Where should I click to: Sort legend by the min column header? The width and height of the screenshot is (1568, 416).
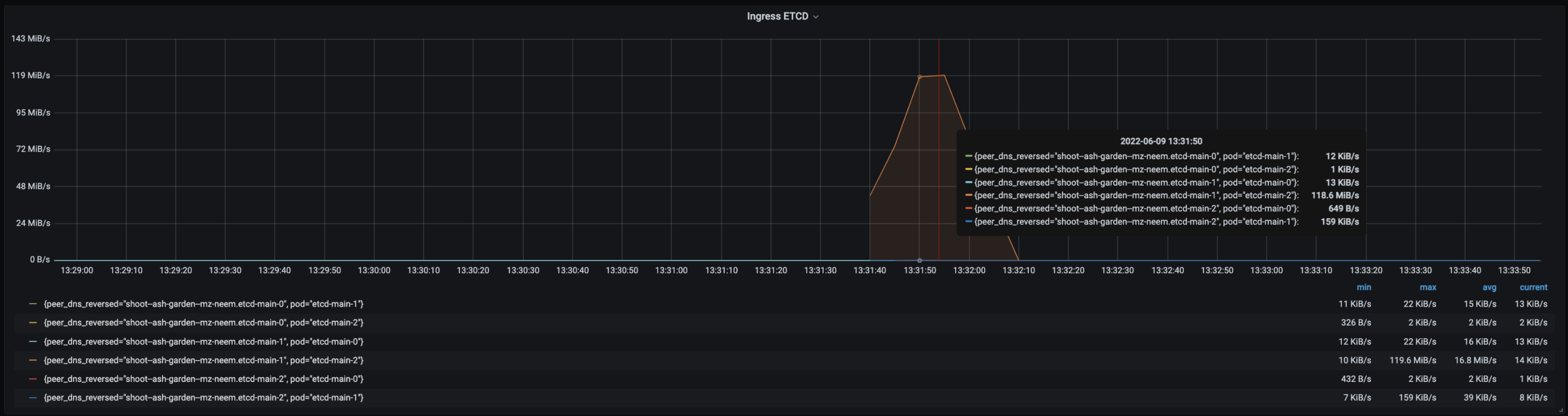pos(1363,287)
